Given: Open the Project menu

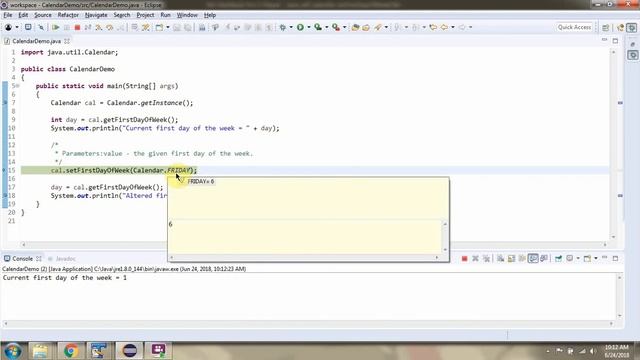Looking at the screenshot, I should coord(145,15).
